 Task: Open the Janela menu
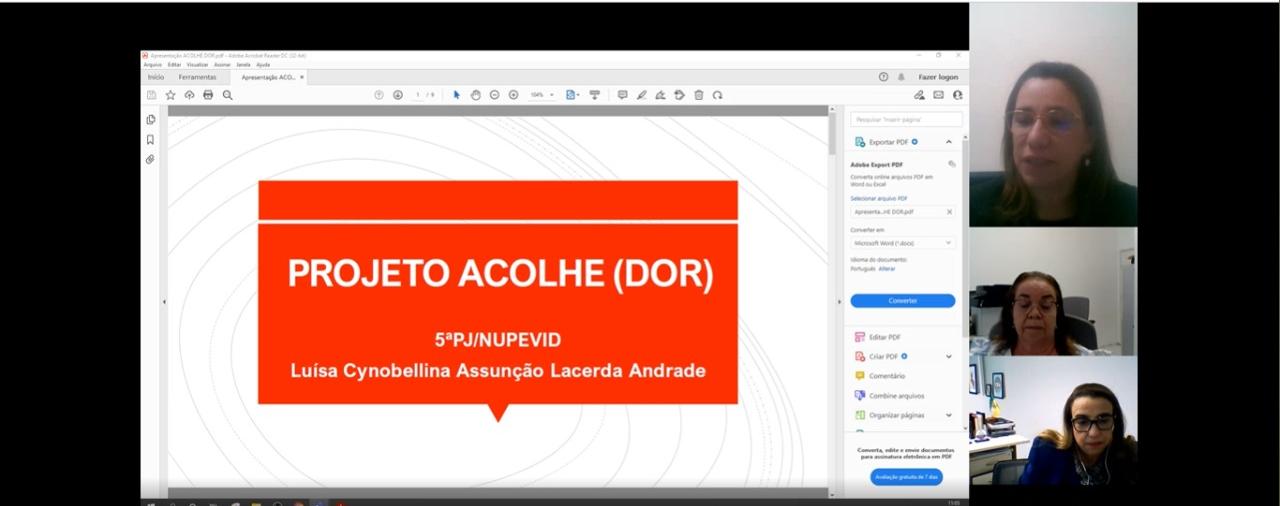coord(243,64)
